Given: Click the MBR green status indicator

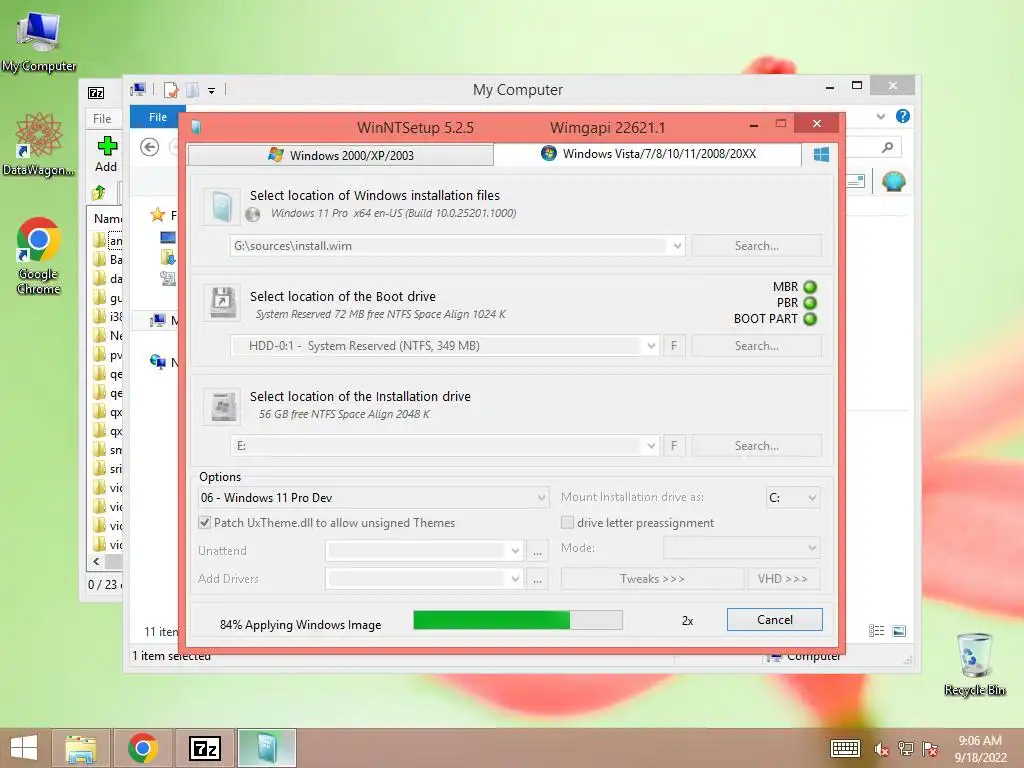Looking at the screenshot, I should pyautogui.click(x=810, y=287).
